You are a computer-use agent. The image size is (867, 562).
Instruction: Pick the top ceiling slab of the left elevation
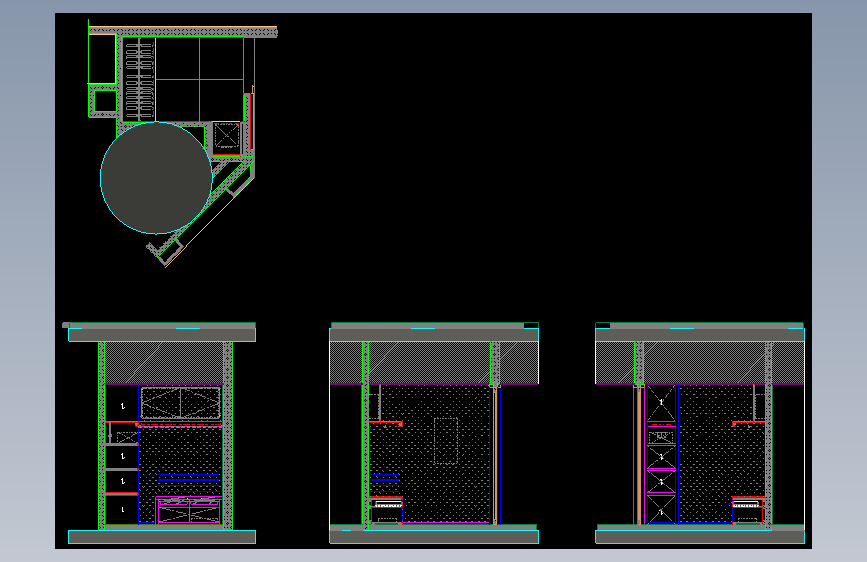pyautogui.click(x=162, y=335)
